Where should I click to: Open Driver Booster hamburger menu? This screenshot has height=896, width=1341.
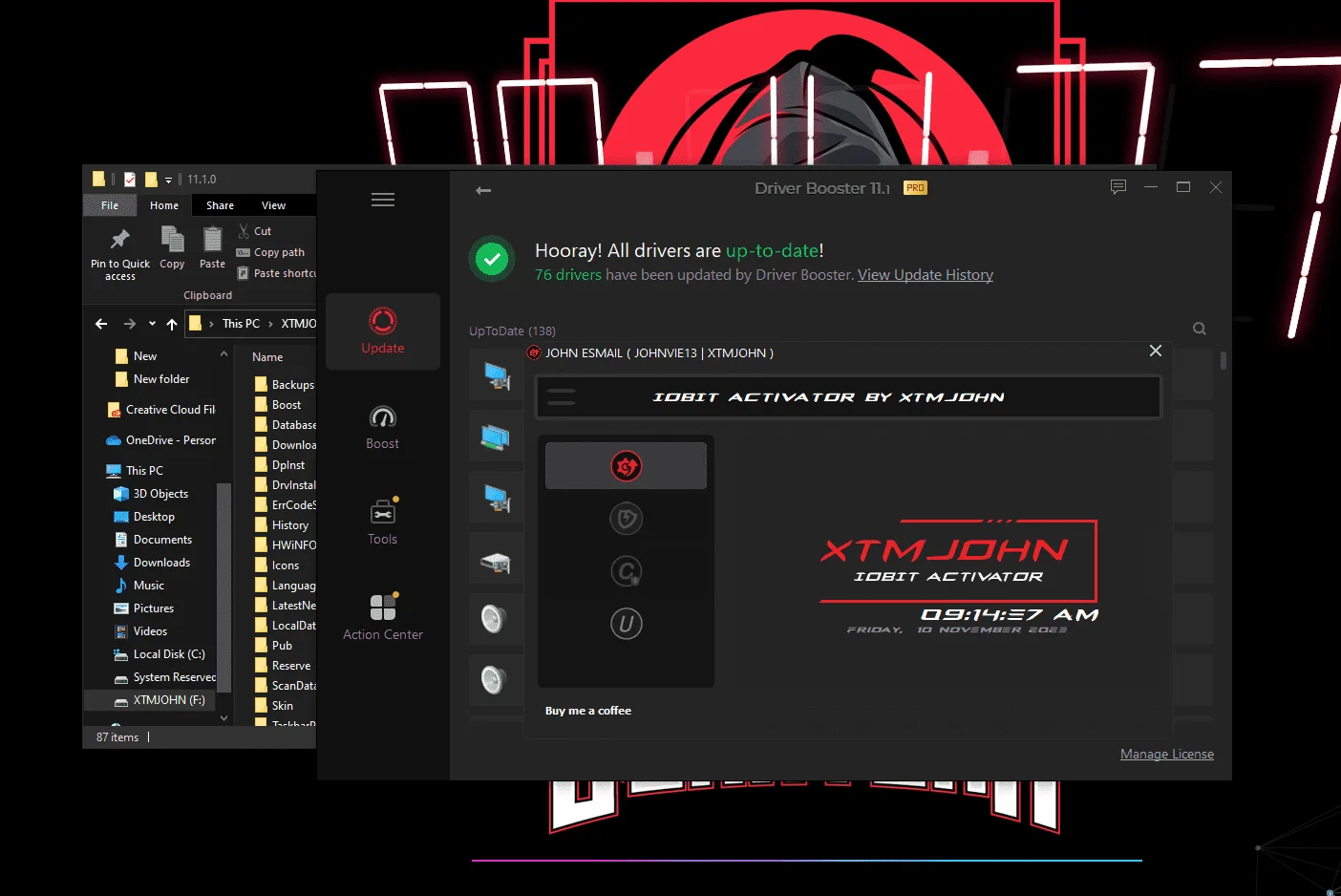click(x=383, y=200)
